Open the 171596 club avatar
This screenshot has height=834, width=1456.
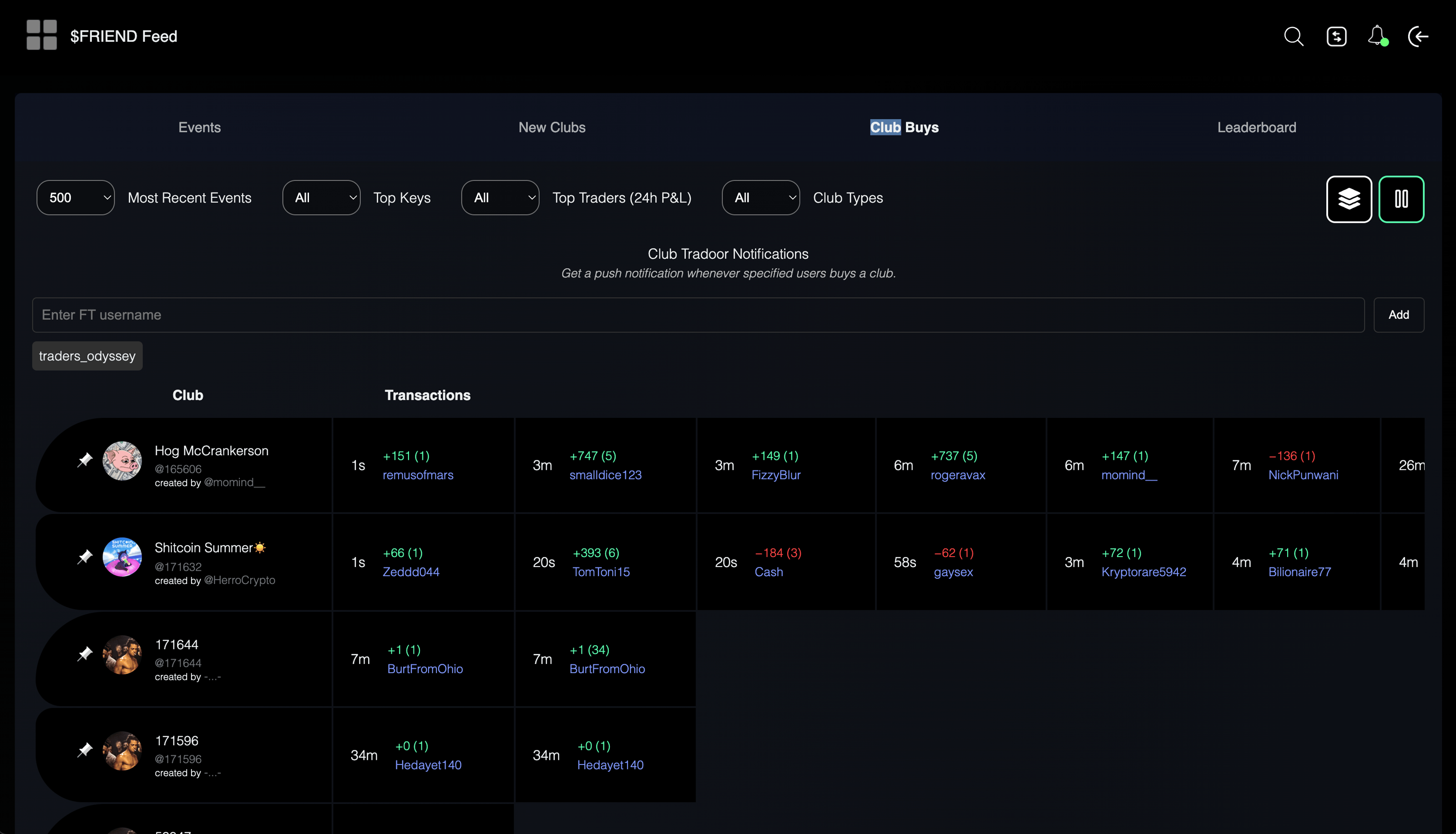[x=122, y=750]
